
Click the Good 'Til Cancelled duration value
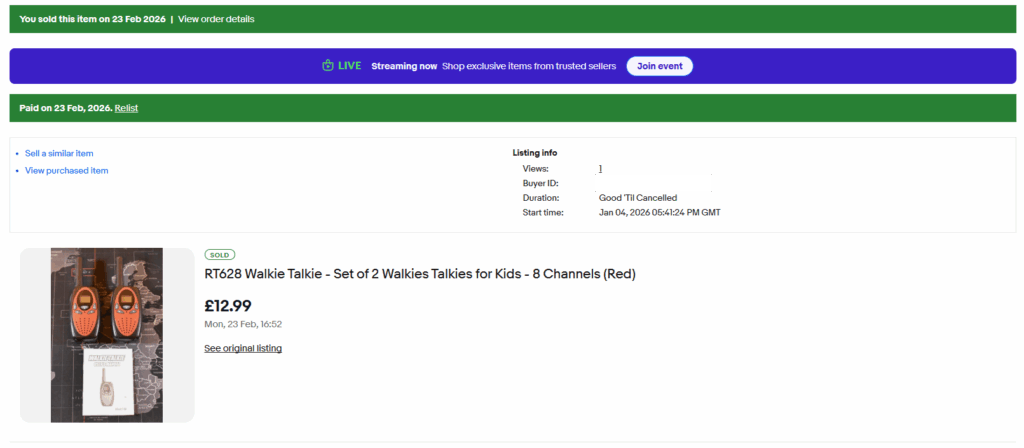tap(638, 198)
